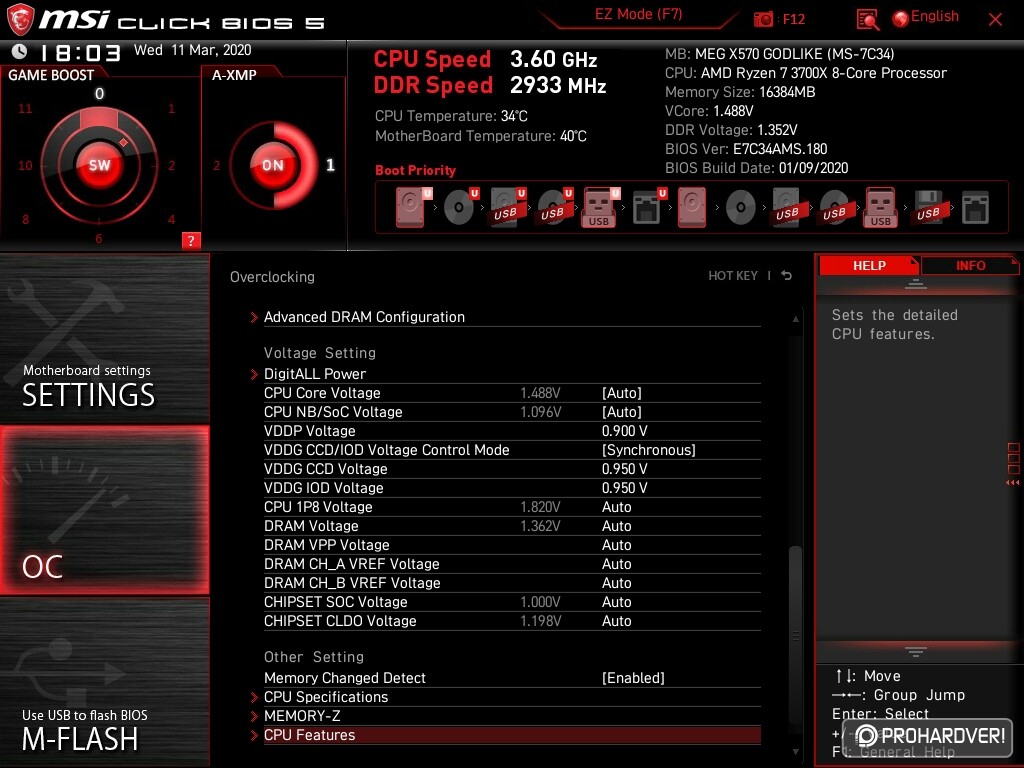
Task: Edit the VDDP Voltage 0.900 V value
Action: pyautogui.click(x=624, y=430)
